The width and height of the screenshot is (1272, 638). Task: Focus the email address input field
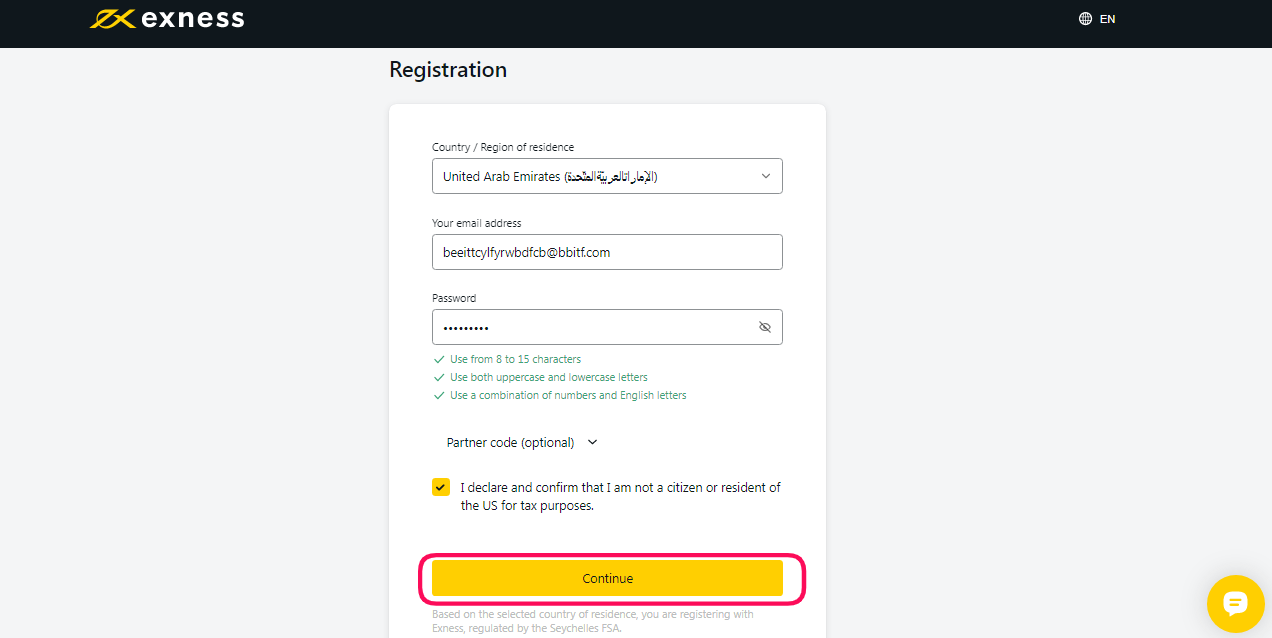[607, 252]
